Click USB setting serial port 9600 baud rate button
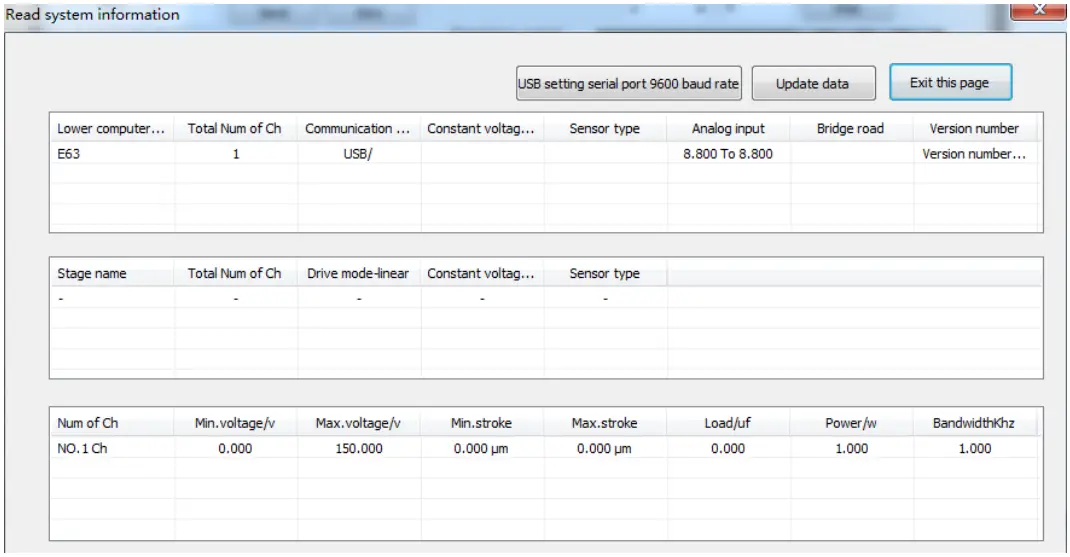 pyautogui.click(x=628, y=83)
